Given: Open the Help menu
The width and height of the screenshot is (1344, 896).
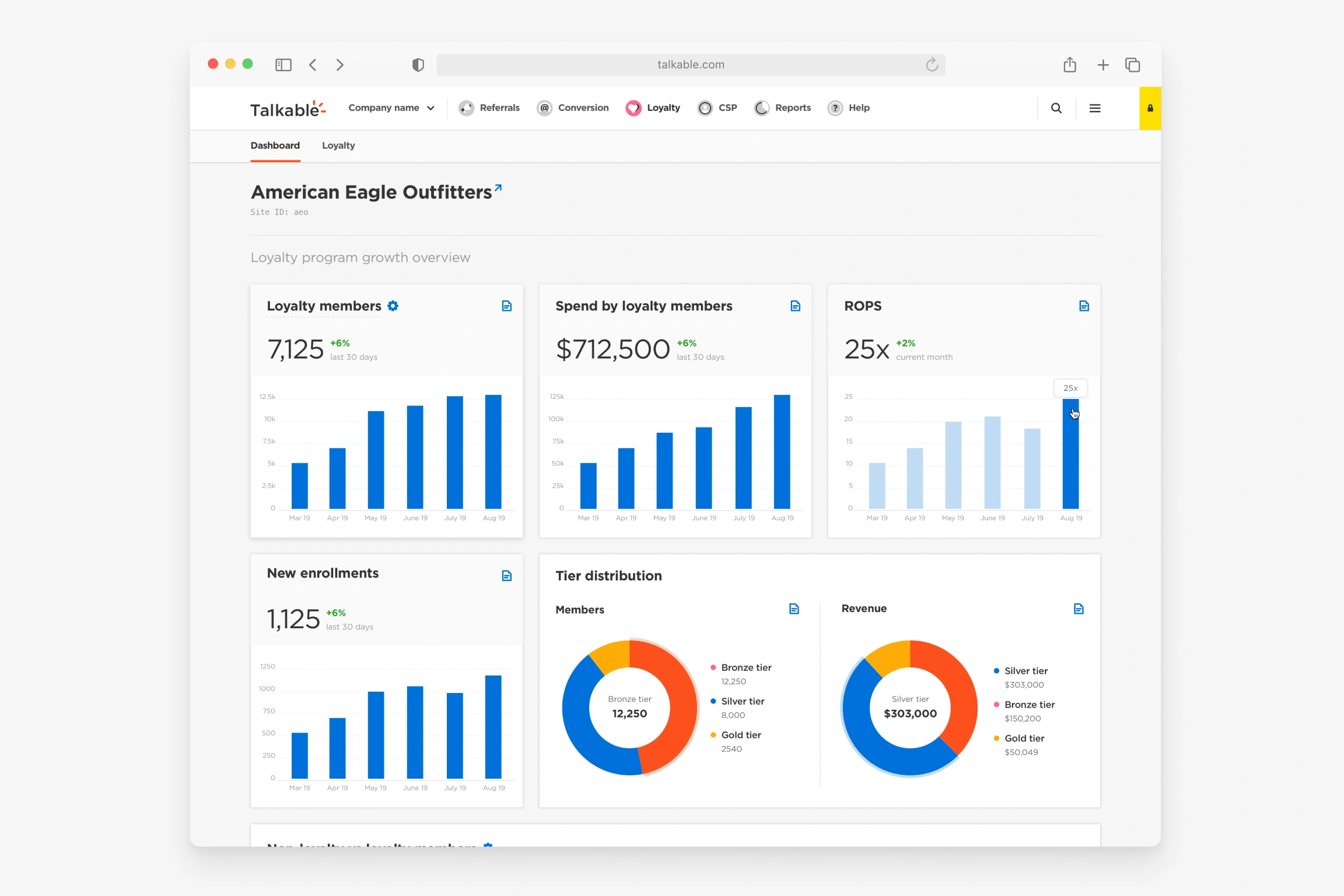Looking at the screenshot, I should [849, 108].
